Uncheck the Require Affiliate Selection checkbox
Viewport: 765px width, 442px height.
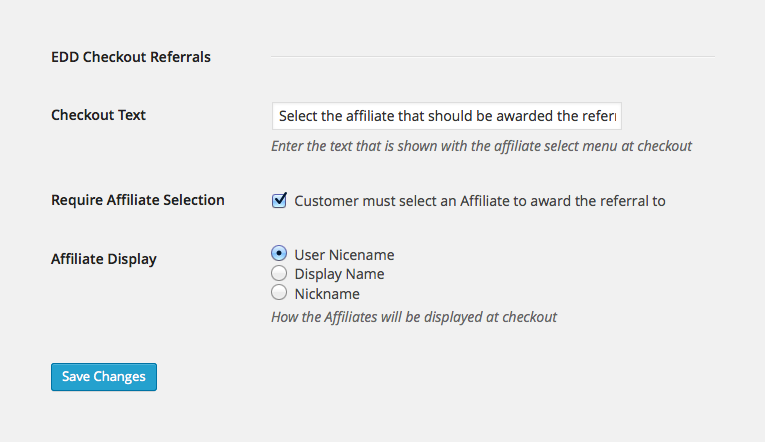279,200
